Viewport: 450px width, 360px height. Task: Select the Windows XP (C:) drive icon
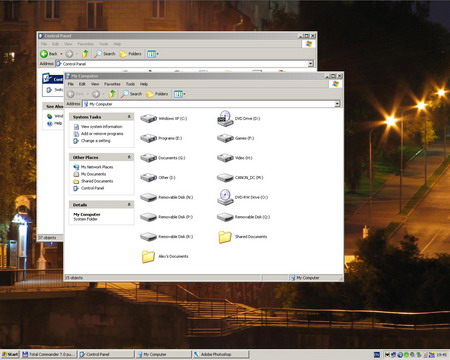(148, 118)
